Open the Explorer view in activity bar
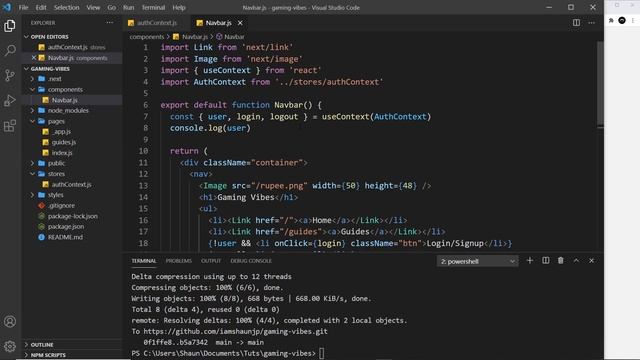The height and width of the screenshot is (360, 640). (x=10, y=26)
